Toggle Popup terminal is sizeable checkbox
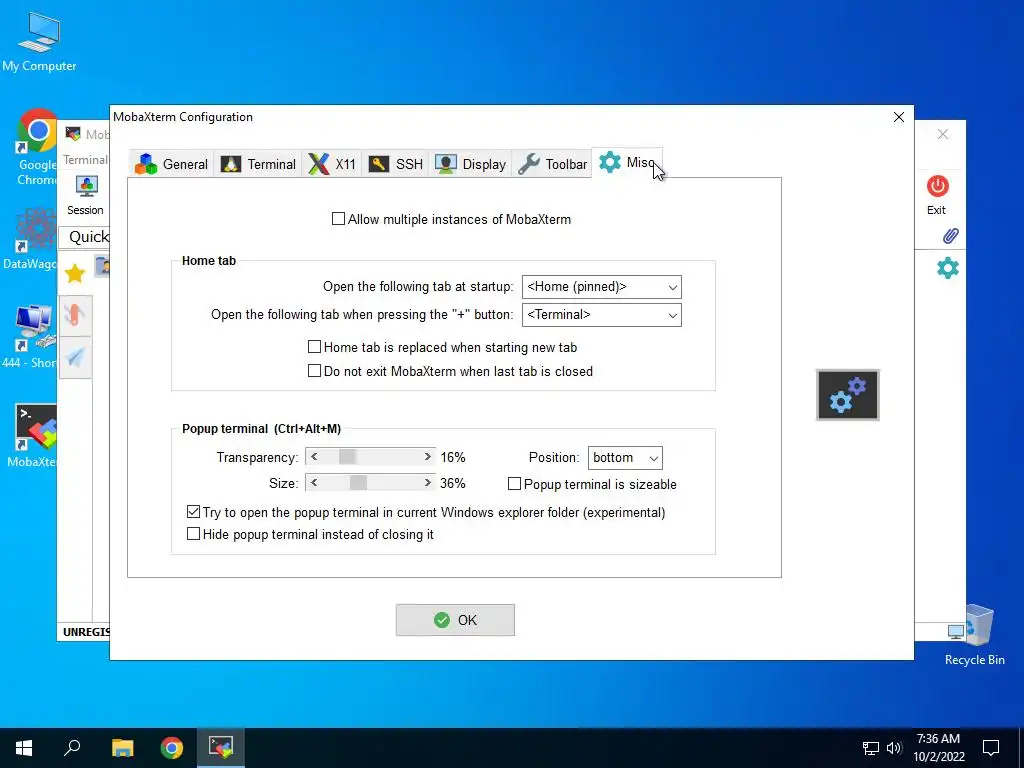Screen dimensions: 1024x768 click(514, 484)
